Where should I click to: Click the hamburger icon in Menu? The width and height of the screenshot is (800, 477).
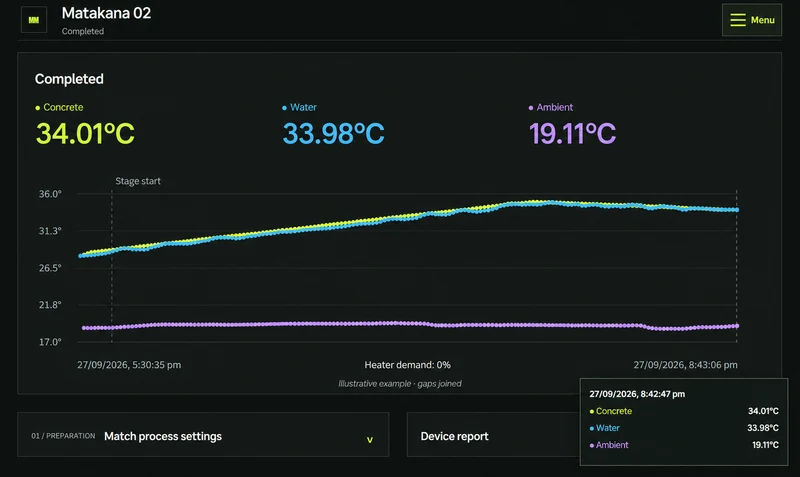(x=738, y=20)
